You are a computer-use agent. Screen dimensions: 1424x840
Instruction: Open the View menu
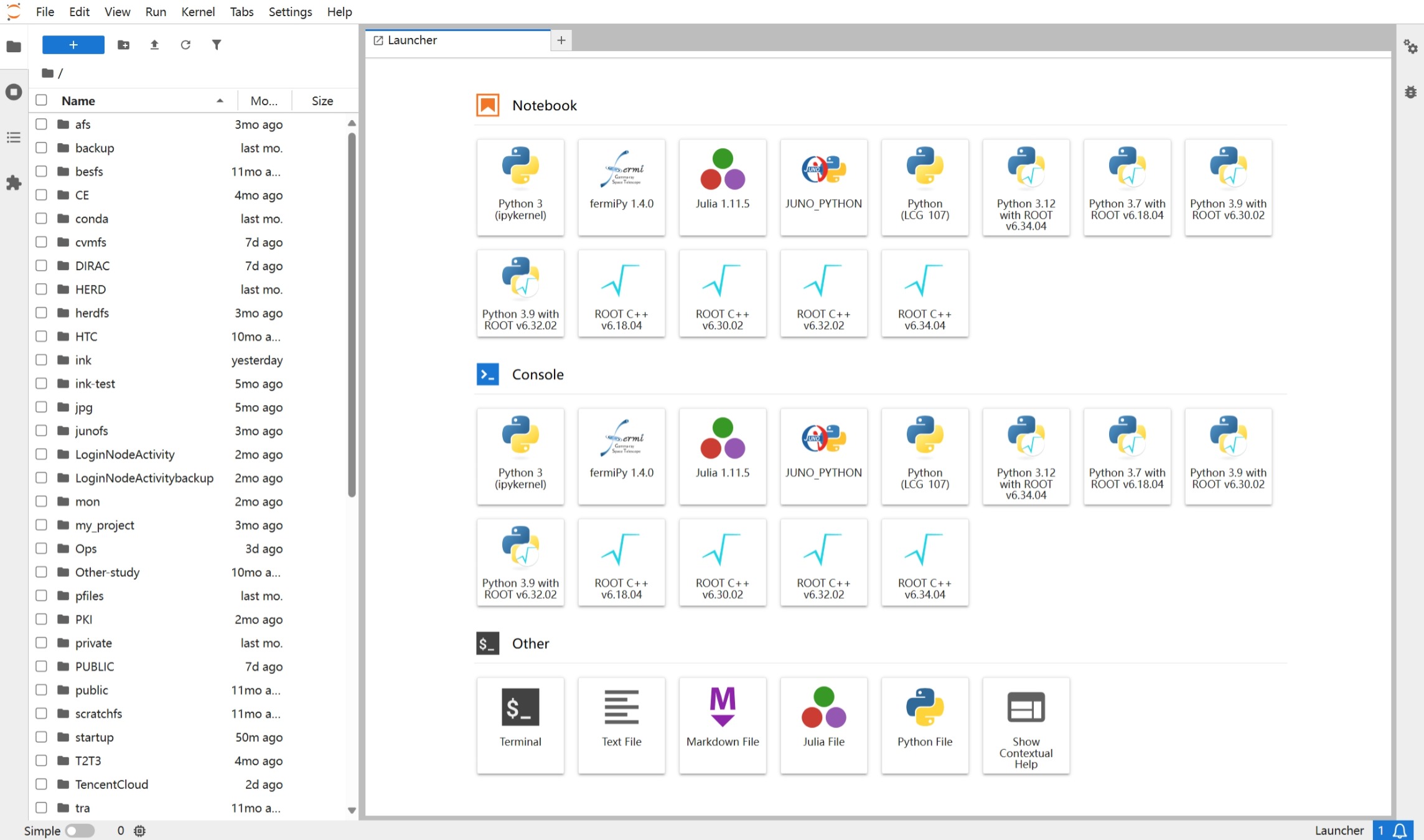(x=117, y=12)
